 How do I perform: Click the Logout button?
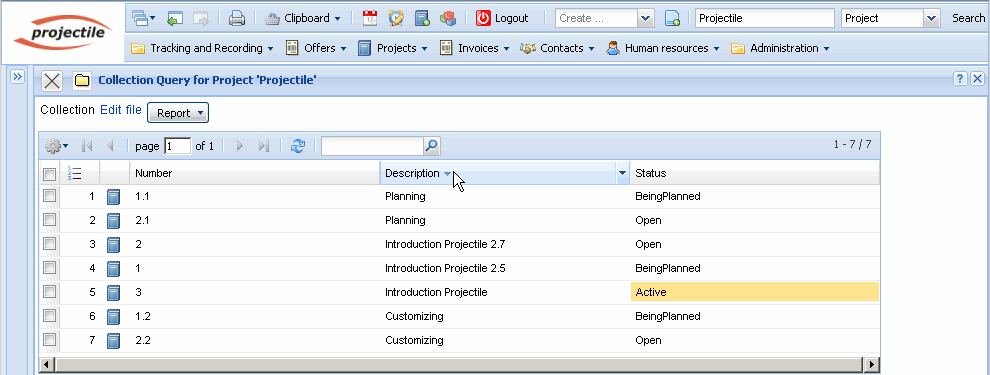502,18
